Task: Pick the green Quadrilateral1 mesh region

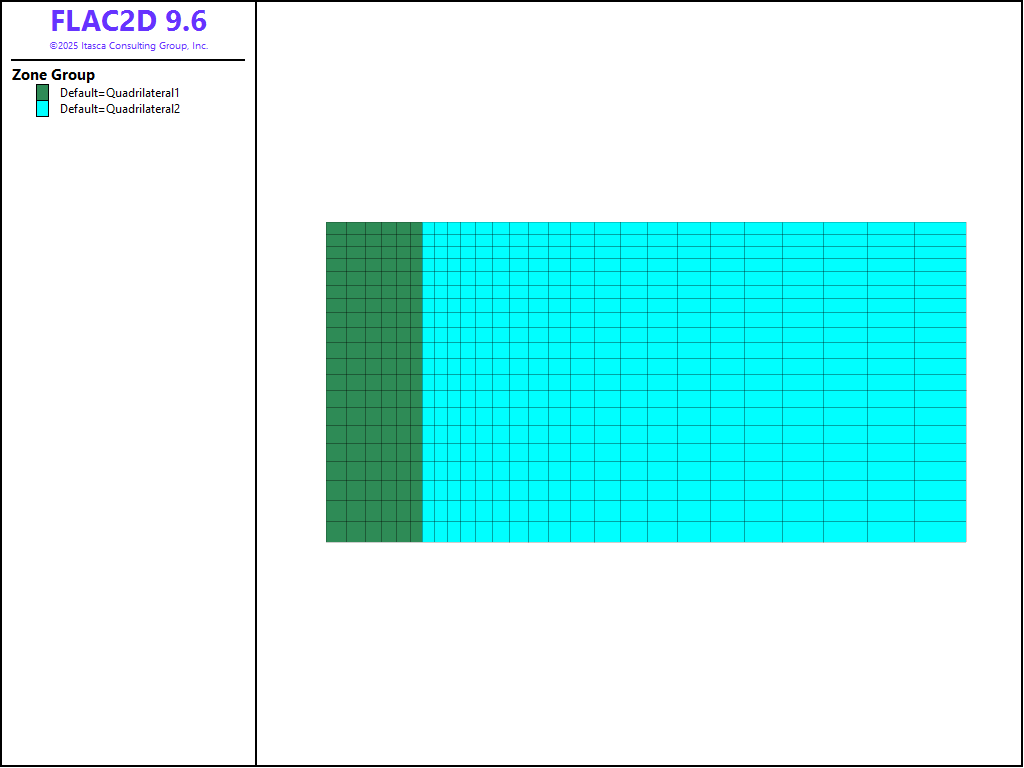Action: pyautogui.click(x=374, y=382)
